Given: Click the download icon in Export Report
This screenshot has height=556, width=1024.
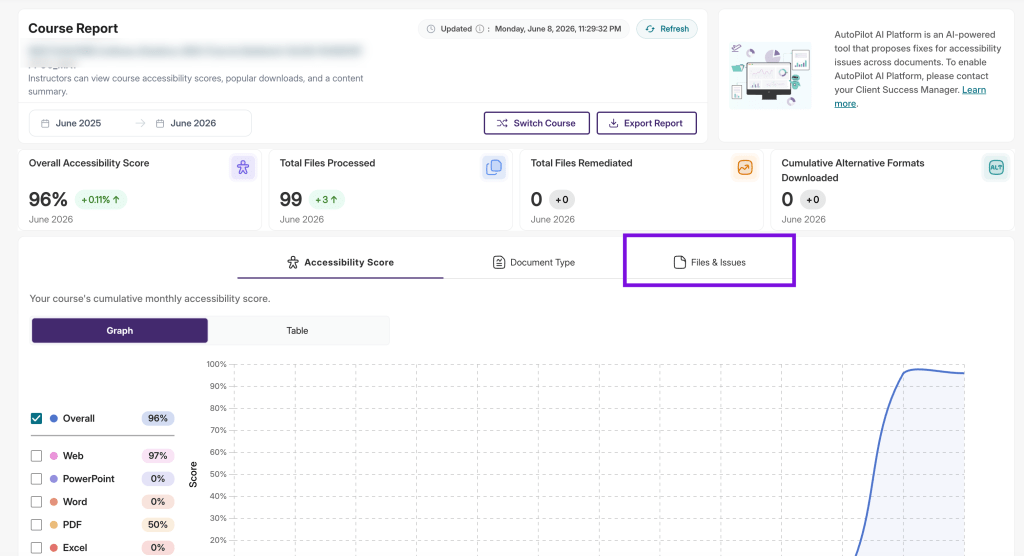Looking at the screenshot, I should (x=613, y=123).
